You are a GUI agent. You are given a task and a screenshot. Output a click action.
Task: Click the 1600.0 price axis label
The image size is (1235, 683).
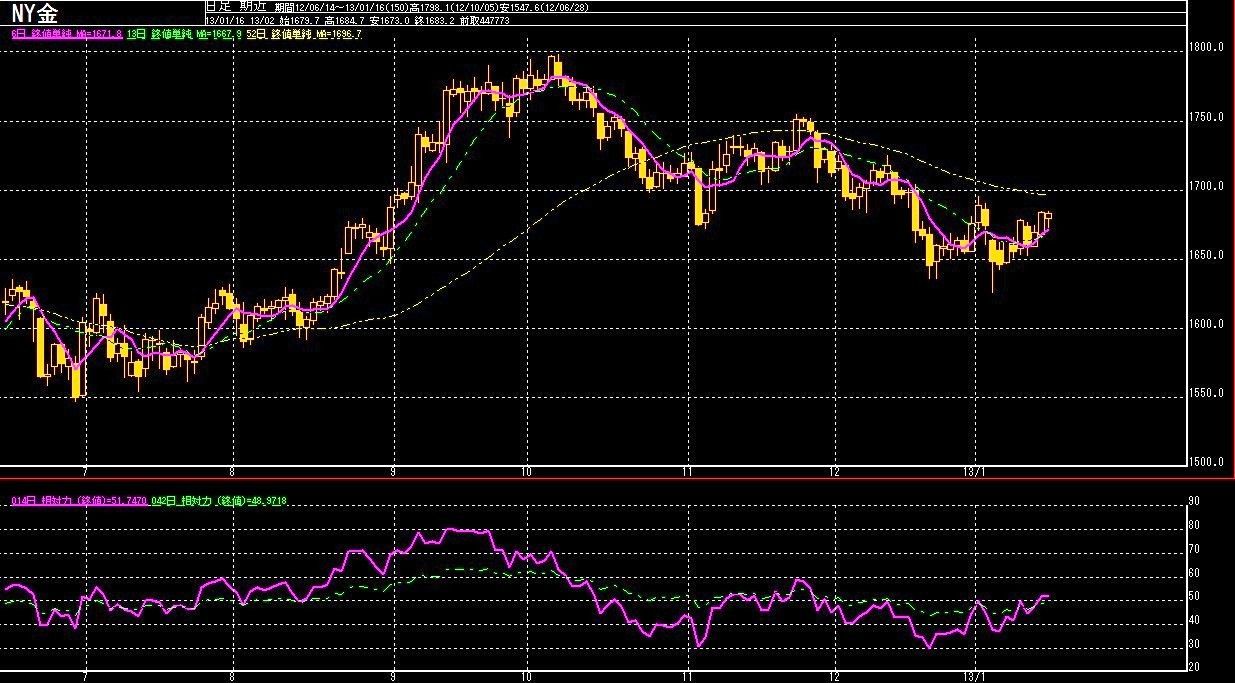[1208, 324]
